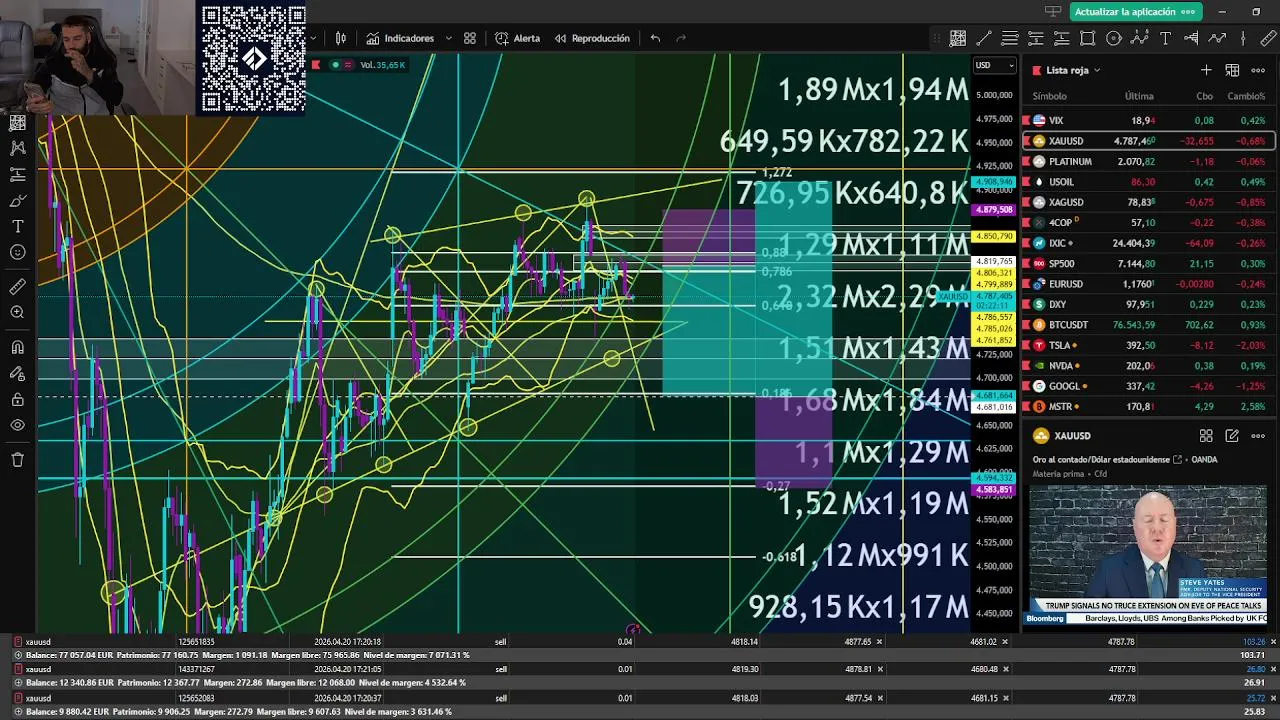Sort watchlist by Última column
1280x720 pixels.
[1139, 96]
